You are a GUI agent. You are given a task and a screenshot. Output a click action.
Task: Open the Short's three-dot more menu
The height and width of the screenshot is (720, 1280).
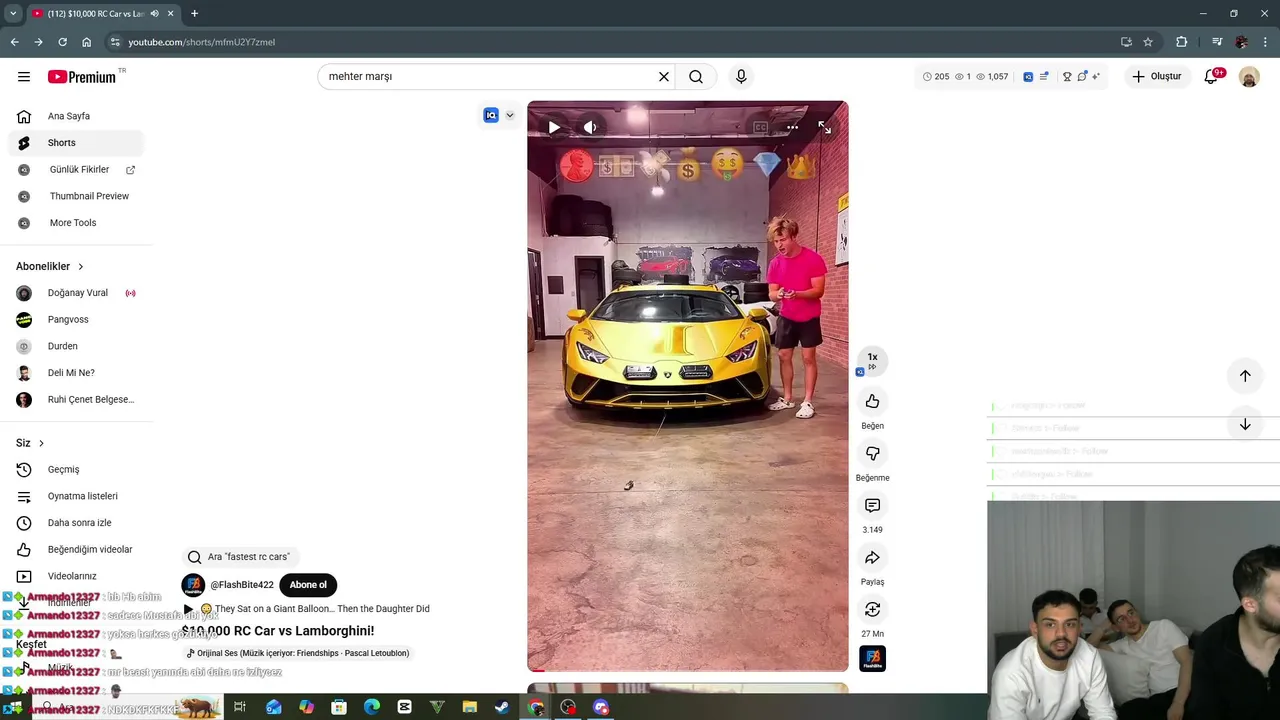click(792, 127)
